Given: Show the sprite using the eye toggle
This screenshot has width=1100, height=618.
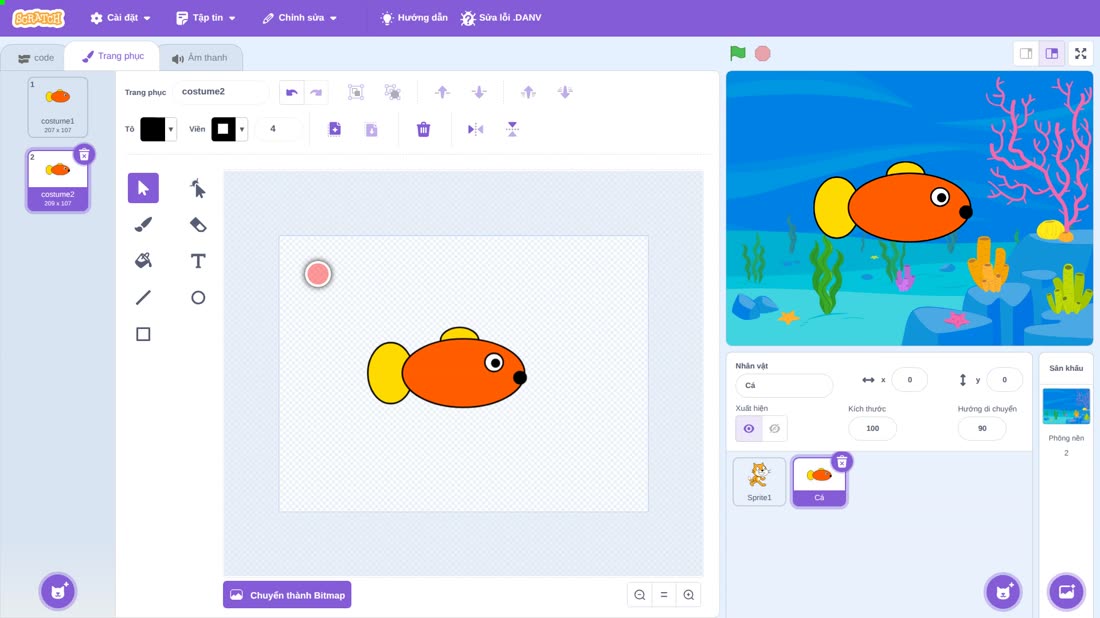Looking at the screenshot, I should pos(749,429).
